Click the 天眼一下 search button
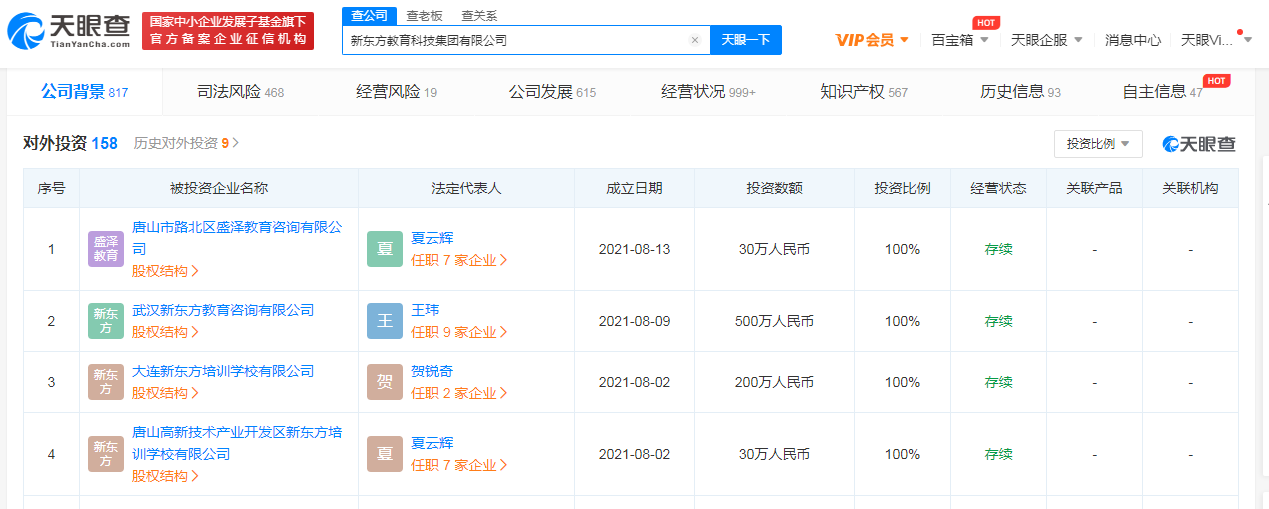Viewport: 1269px width, 509px height. (x=745, y=40)
